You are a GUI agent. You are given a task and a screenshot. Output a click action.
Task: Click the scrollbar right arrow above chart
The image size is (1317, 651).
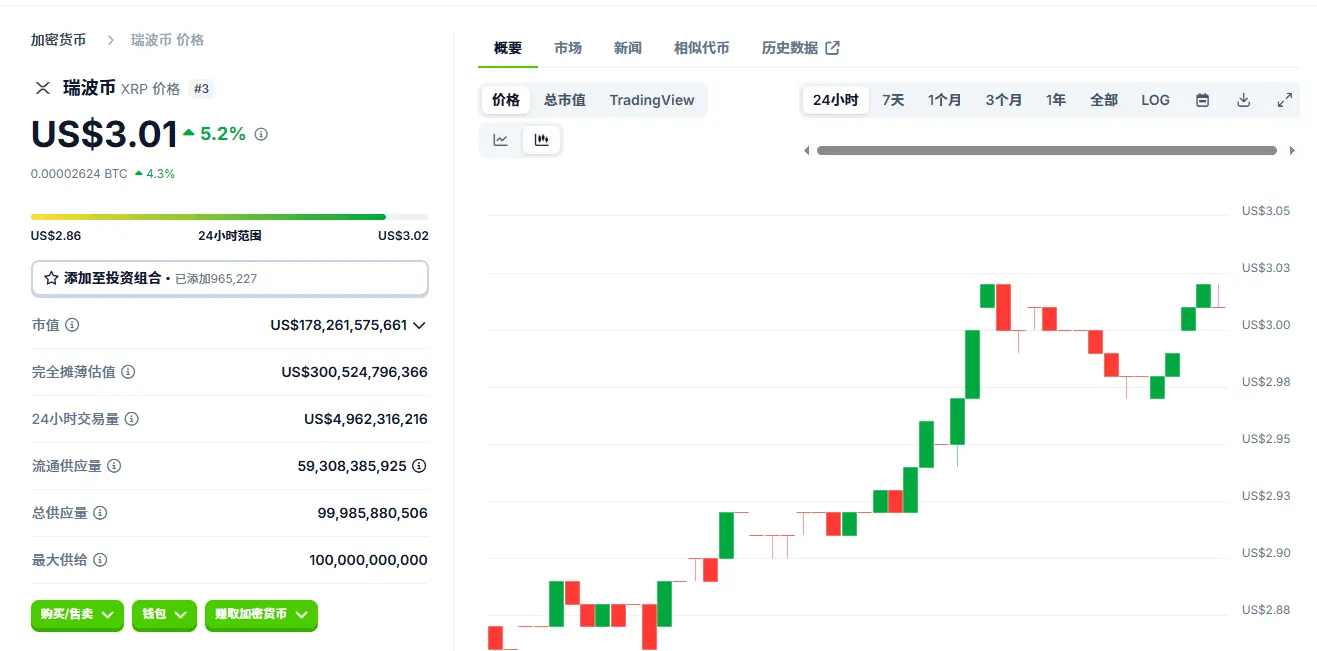click(x=1292, y=151)
